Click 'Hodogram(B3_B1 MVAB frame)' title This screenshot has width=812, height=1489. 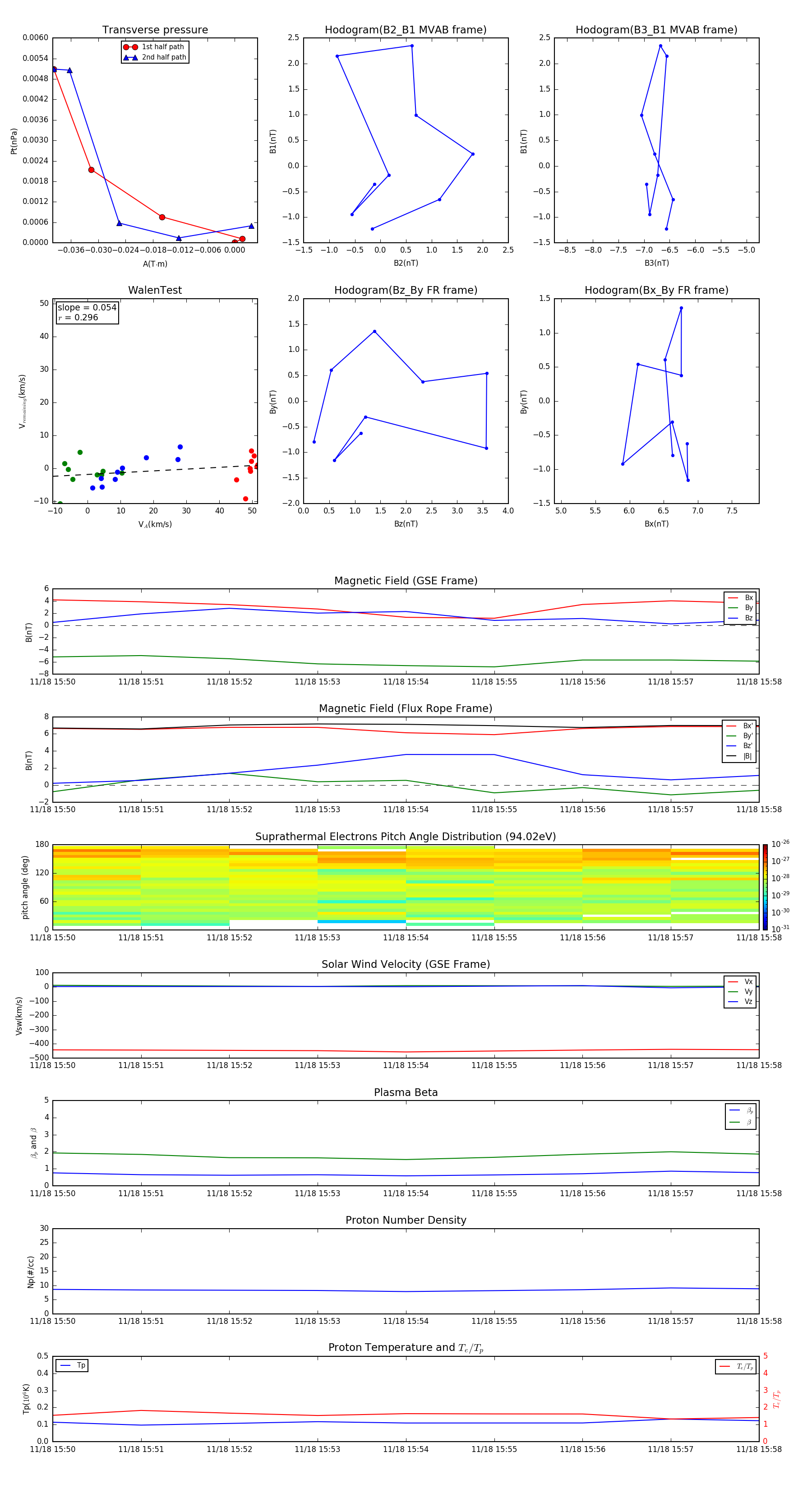tap(656, 30)
